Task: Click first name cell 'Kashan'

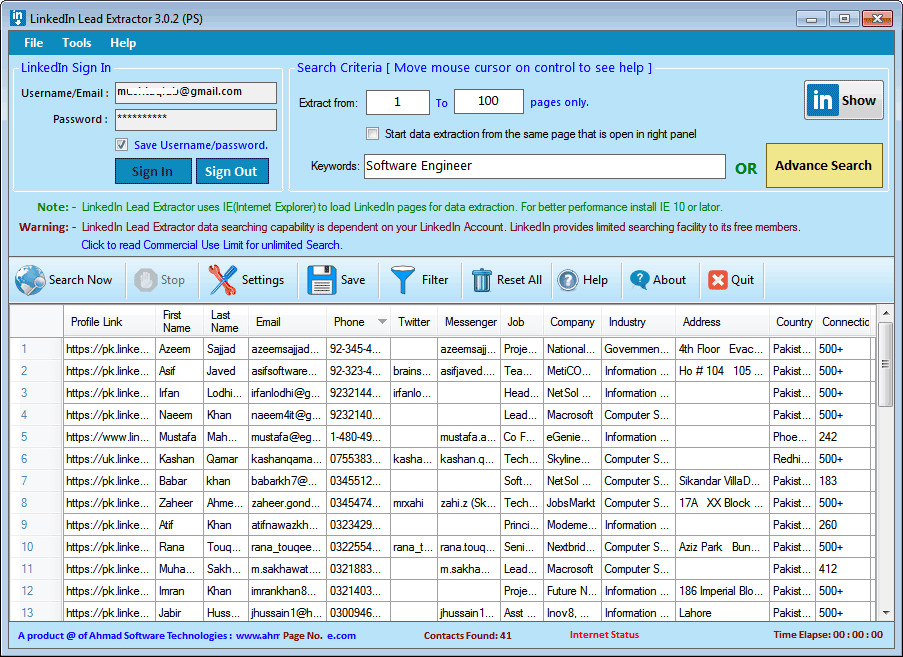Action: click(x=179, y=459)
